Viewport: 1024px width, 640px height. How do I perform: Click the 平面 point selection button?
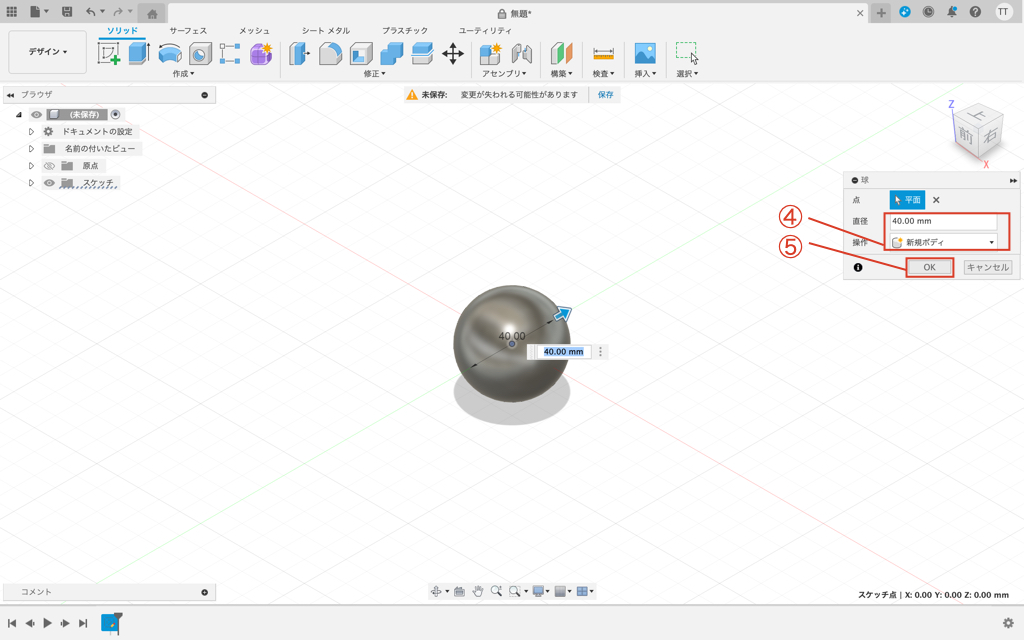coord(907,200)
